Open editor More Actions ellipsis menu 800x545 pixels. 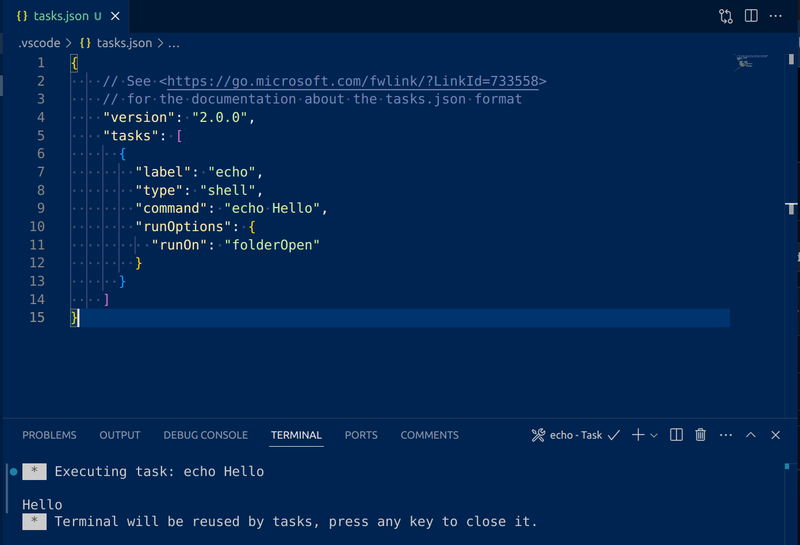(776, 16)
